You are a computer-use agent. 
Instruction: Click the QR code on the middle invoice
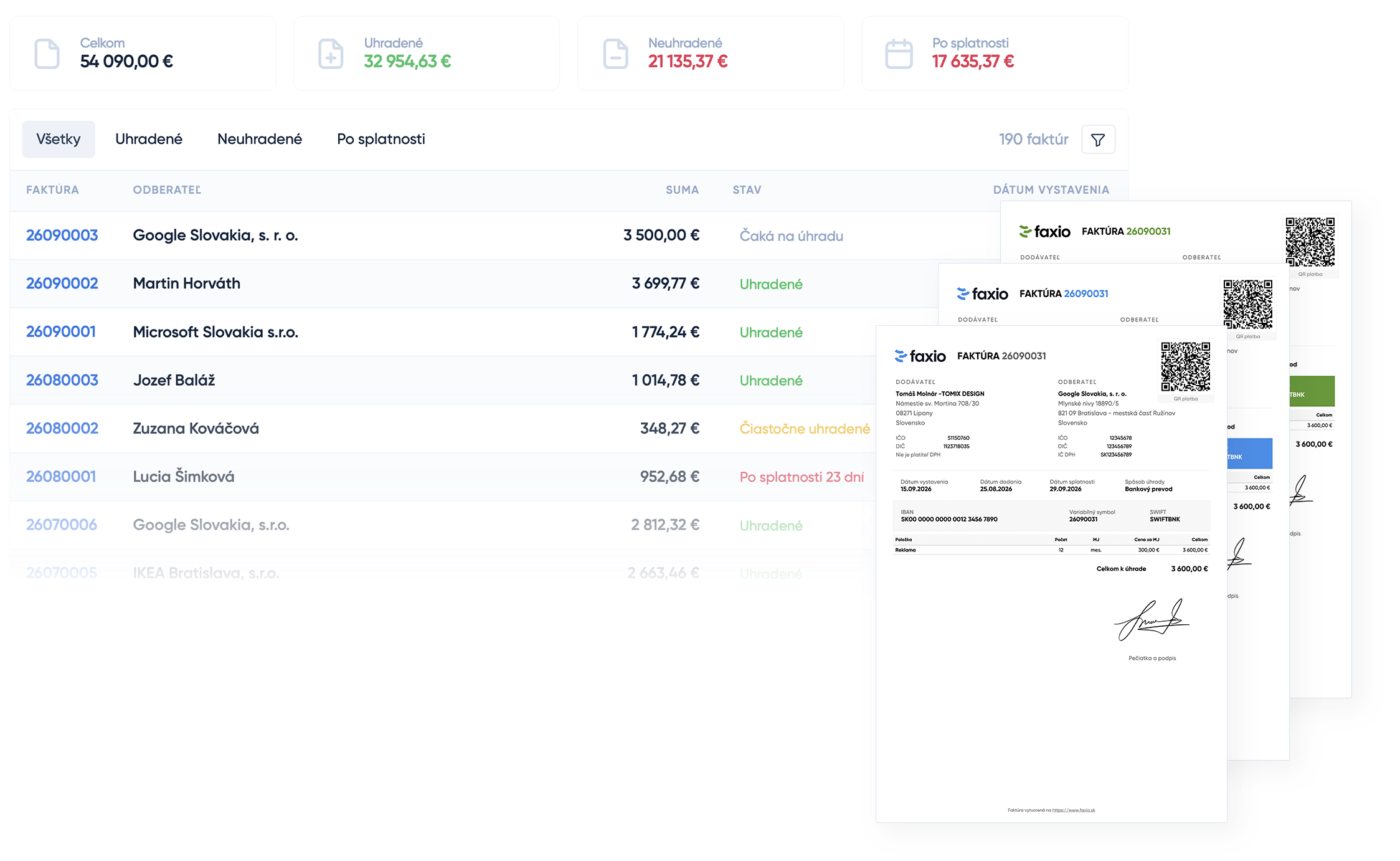click(x=1248, y=304)
